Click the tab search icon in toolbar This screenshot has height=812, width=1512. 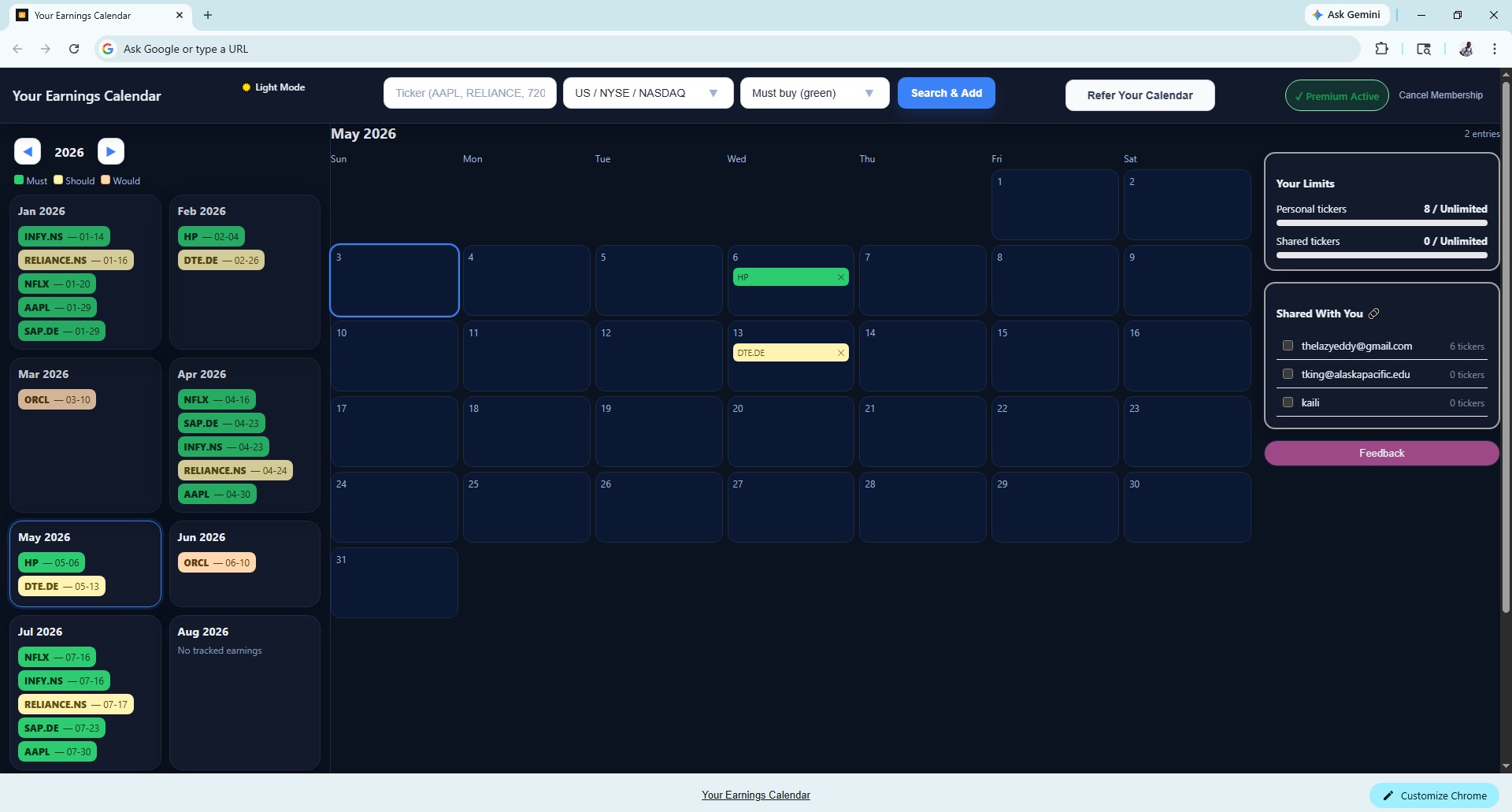click(1424, 49)
